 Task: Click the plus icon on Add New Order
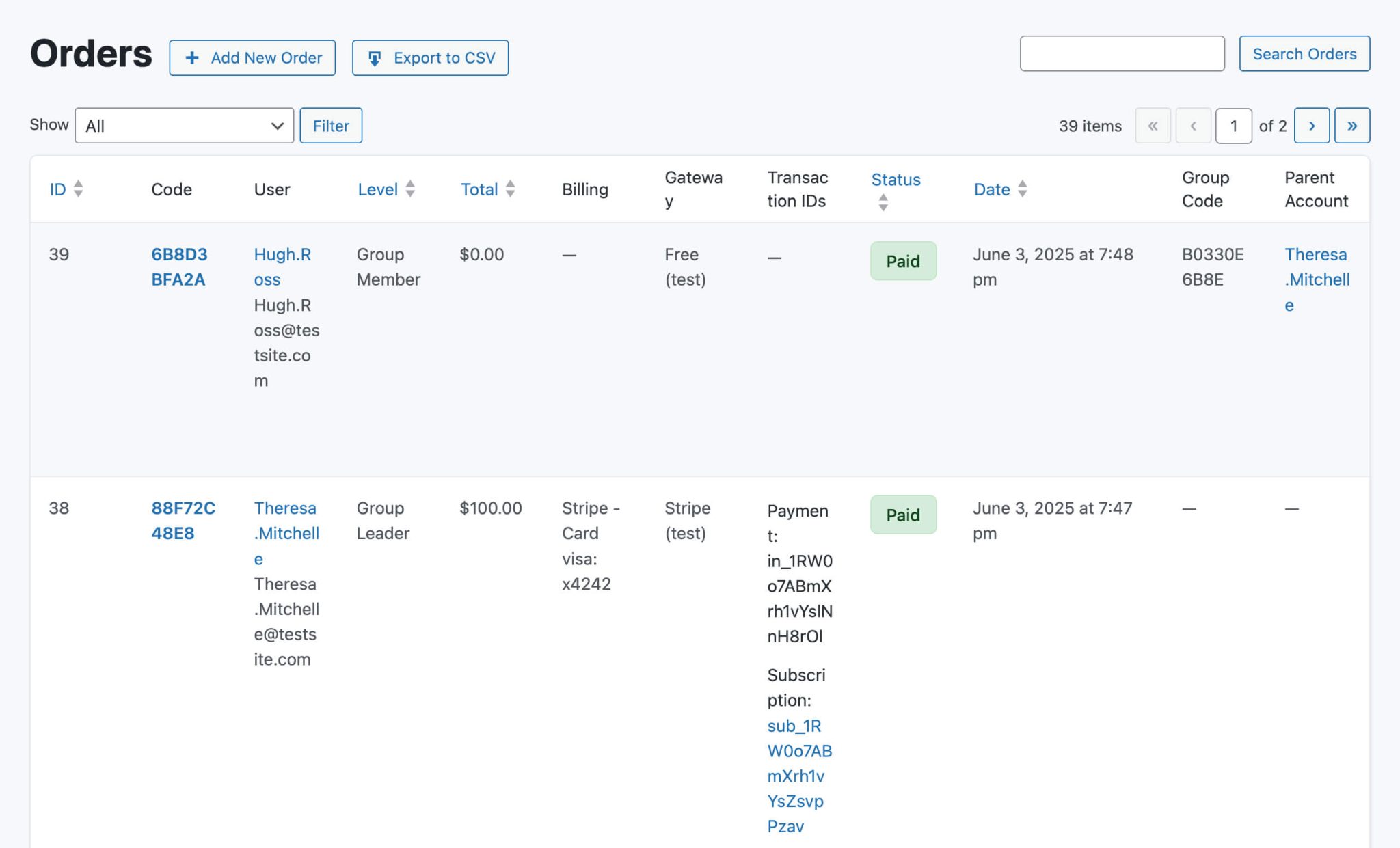pos(192,58)
